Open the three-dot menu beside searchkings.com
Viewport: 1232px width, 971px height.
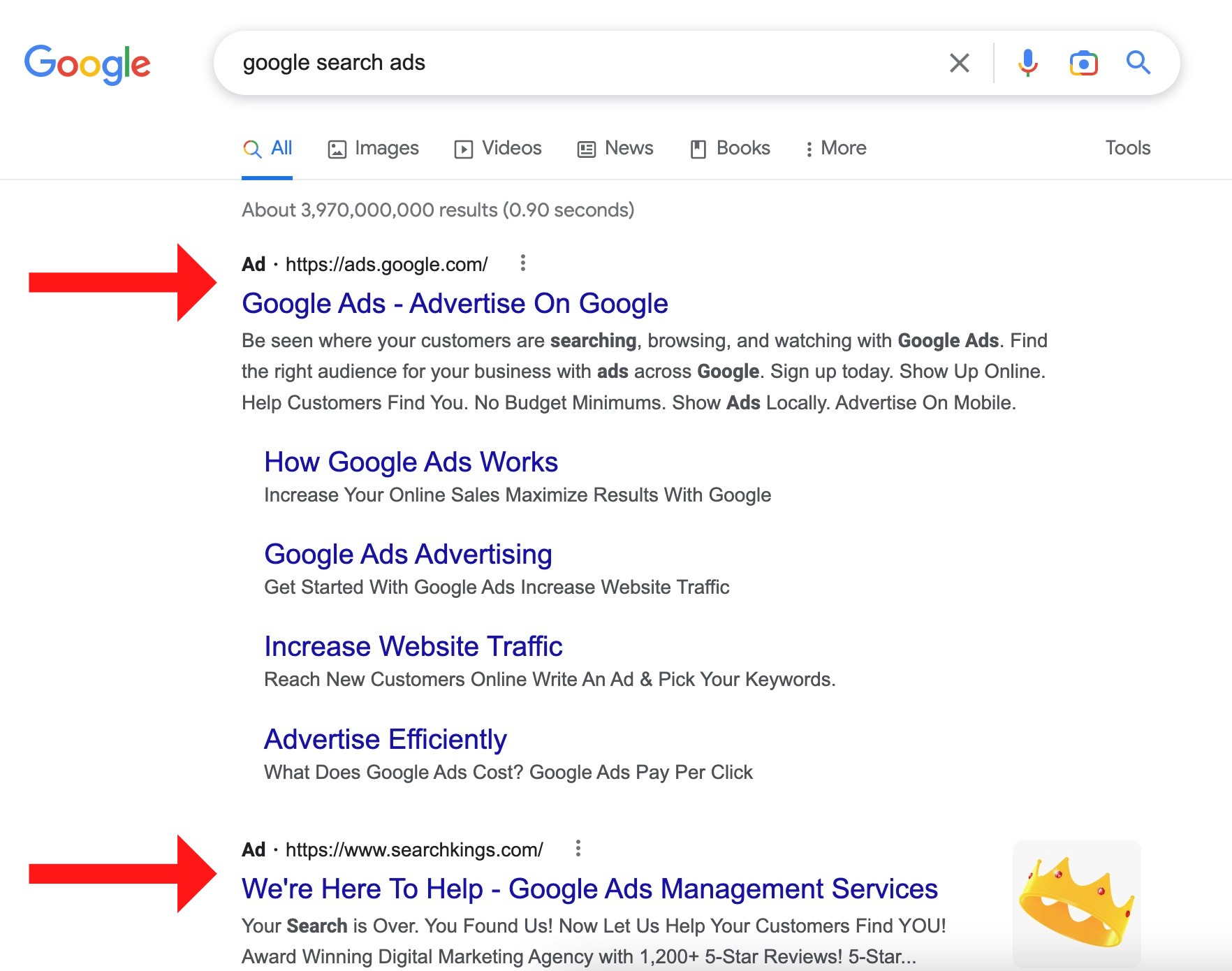[x=578, y=848]
